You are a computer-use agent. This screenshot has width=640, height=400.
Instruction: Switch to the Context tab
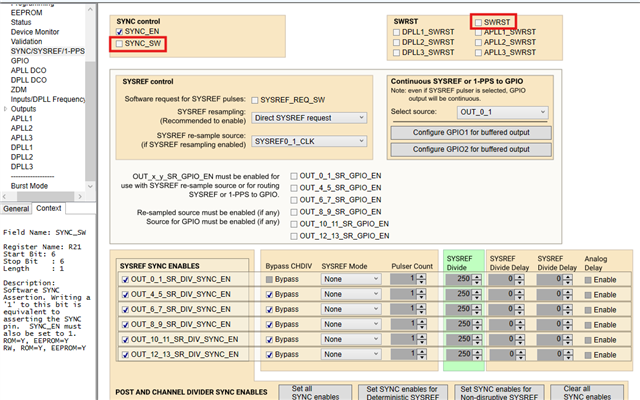[49, 208]
